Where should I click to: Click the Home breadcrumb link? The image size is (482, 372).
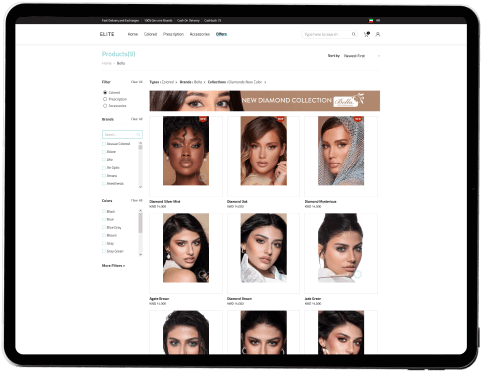point(107,63)
